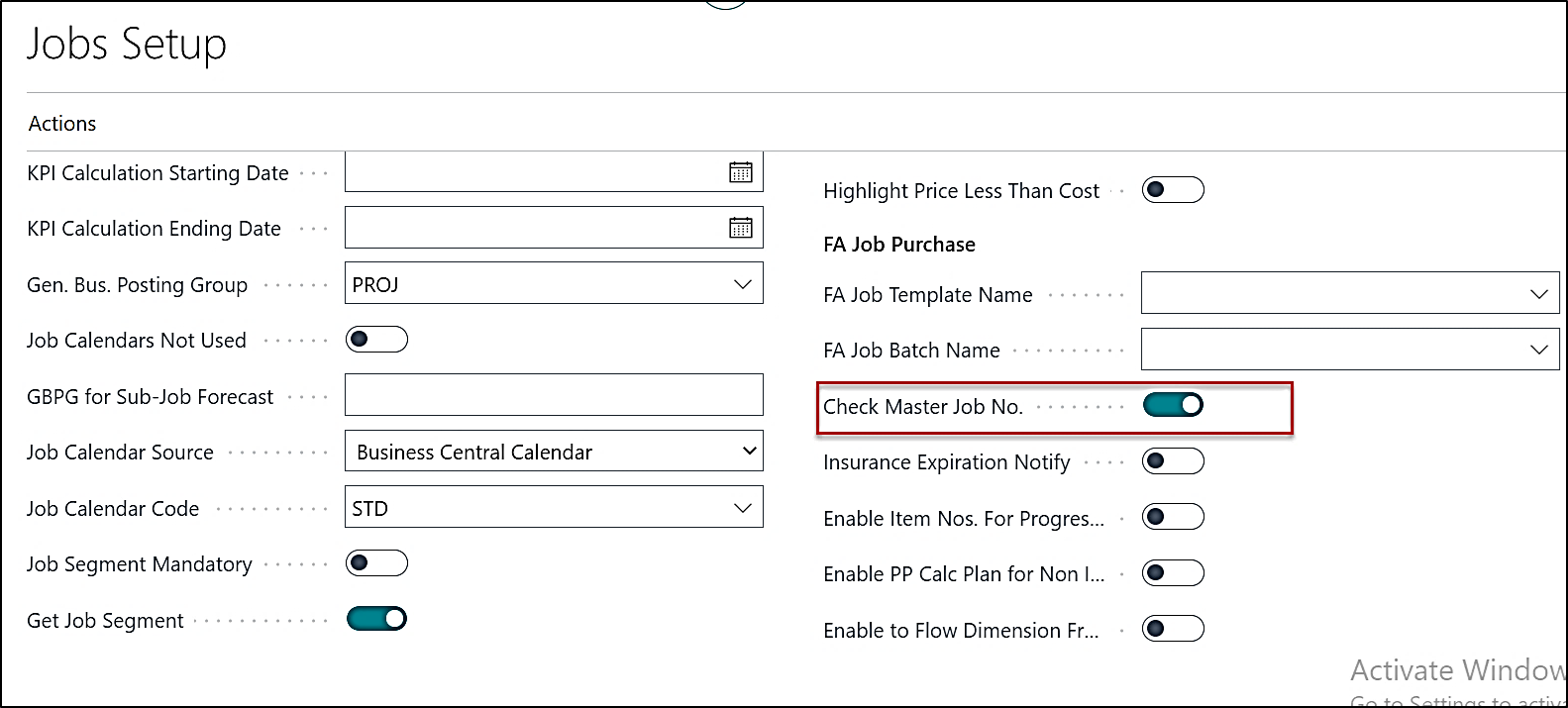This screenshot has height=708, width=1568.
Task: Toggle Highlight Price Less Than Cost
Action: (x=1173, y=190)
